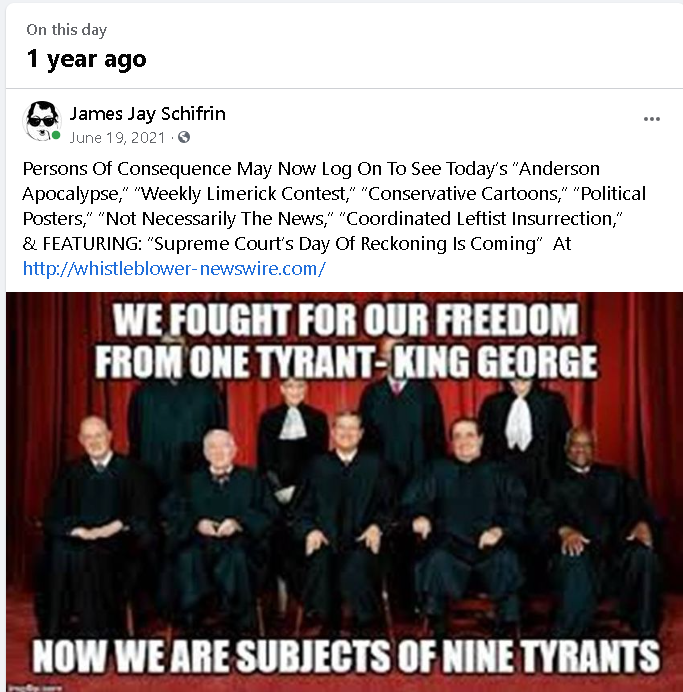Open the Supreme Court meme image

(x=344, y=492)
